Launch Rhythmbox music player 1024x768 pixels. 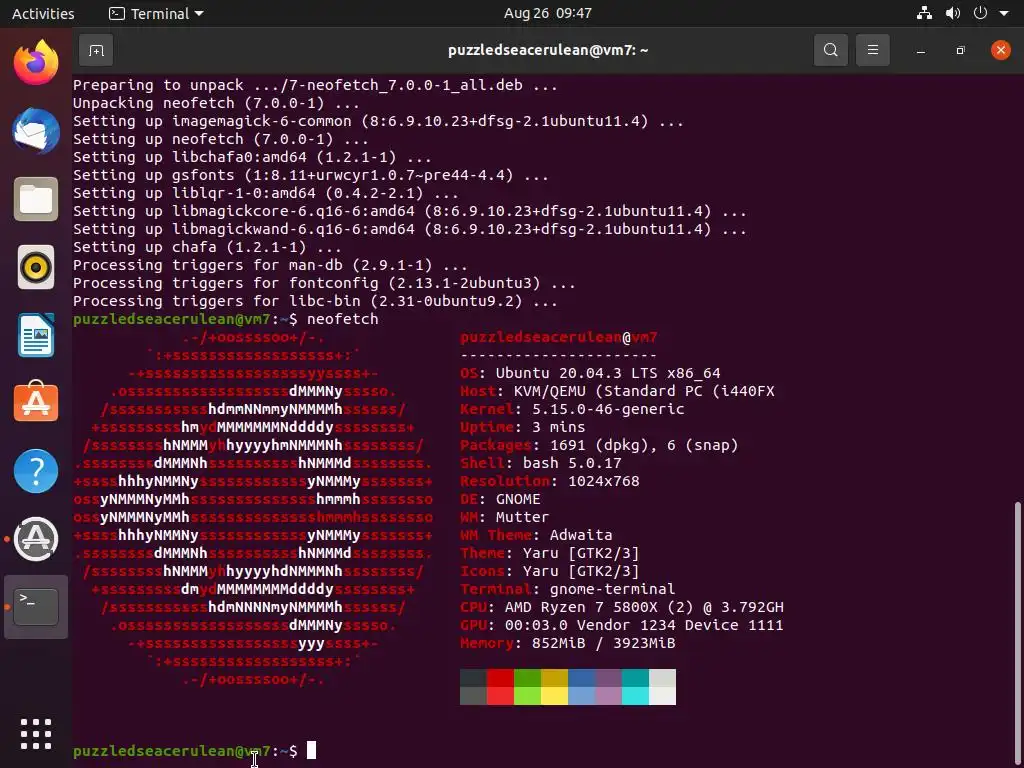[36, 267]
